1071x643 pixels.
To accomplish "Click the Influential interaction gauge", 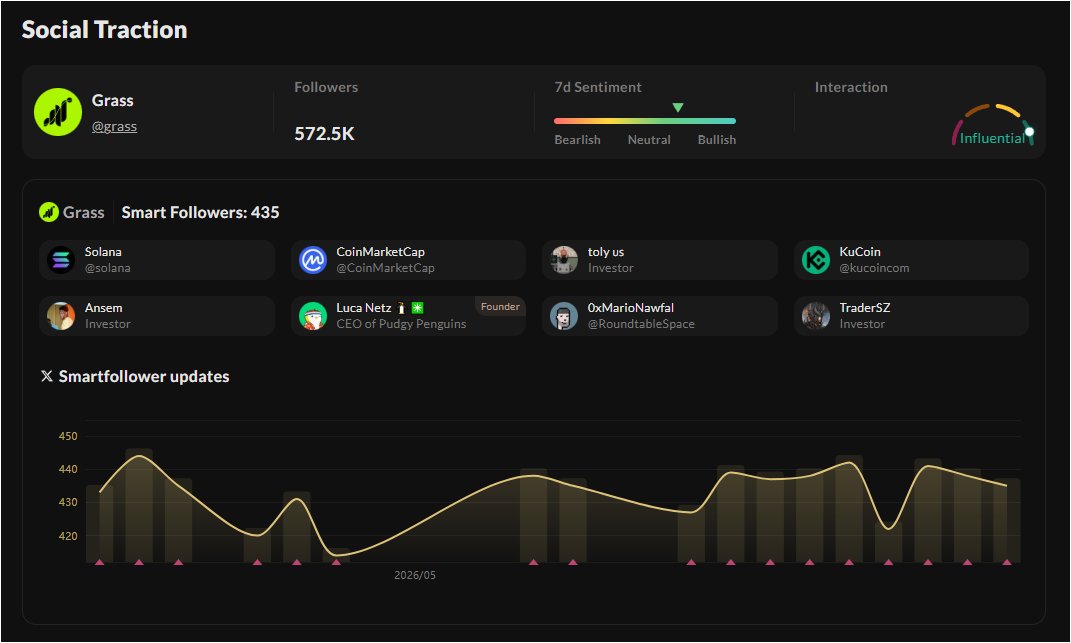I will point(993,125).
